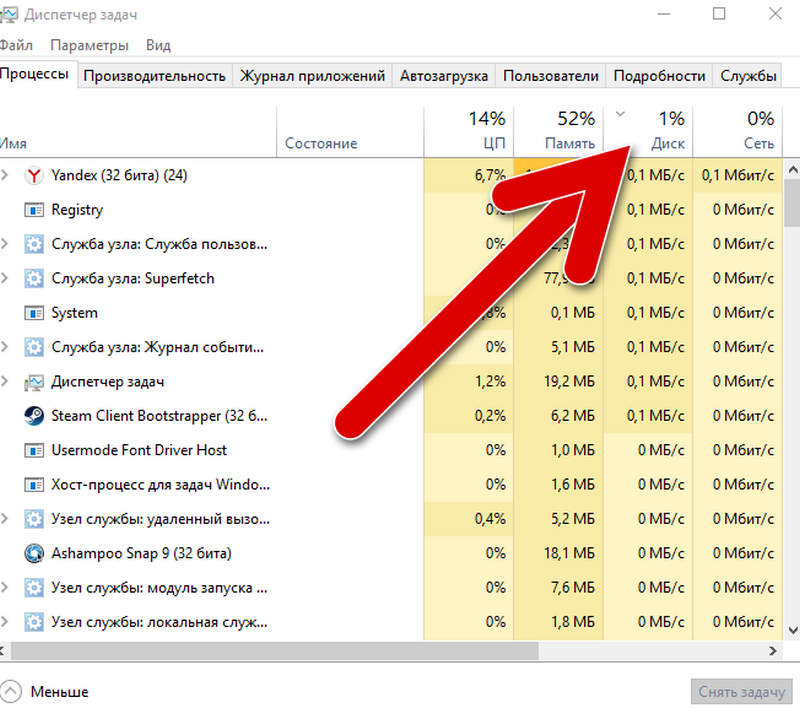Open the Пользователи tab
Screen dimensions: 800x714
point(551,76)
